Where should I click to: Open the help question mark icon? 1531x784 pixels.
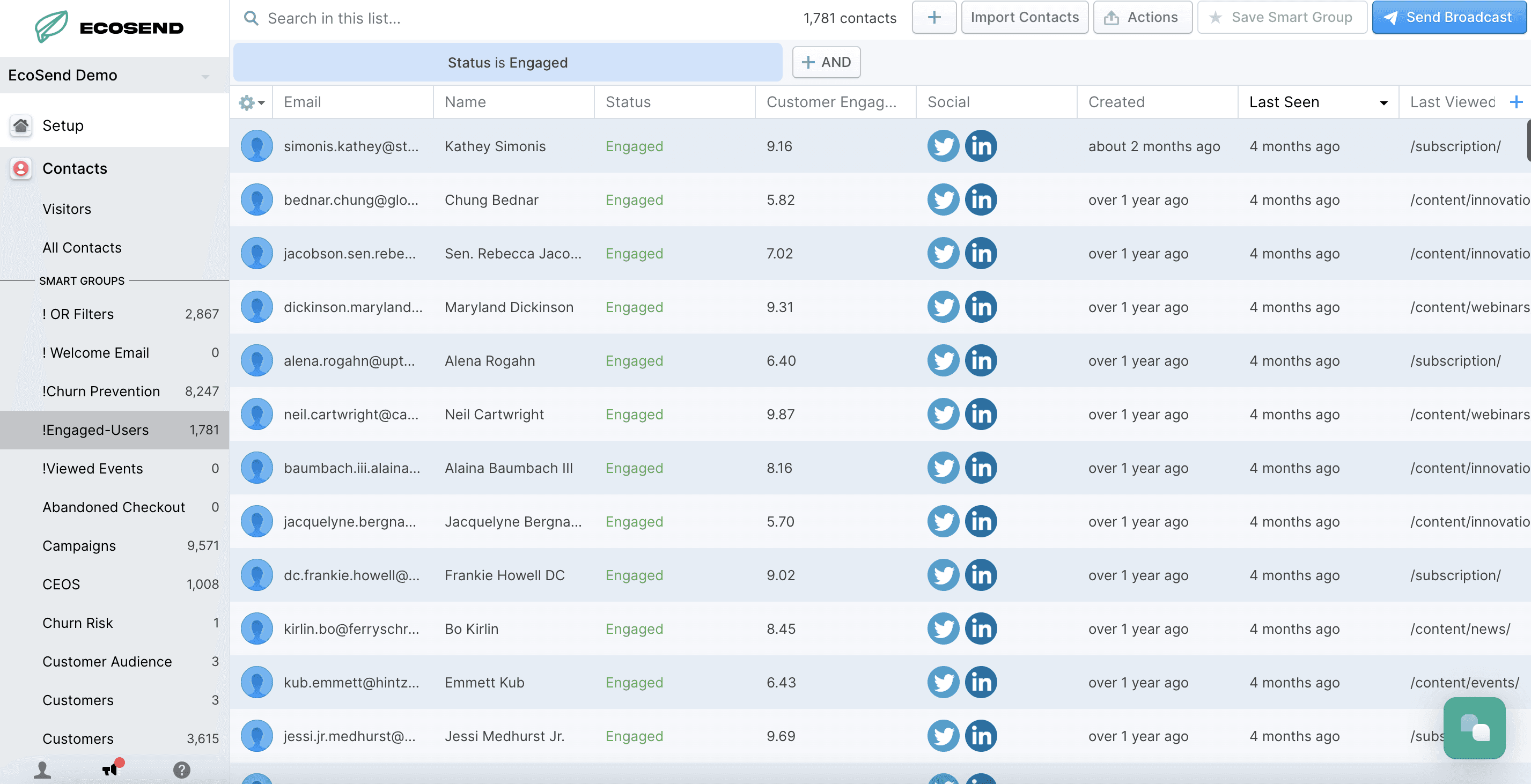tap(181, 770)
